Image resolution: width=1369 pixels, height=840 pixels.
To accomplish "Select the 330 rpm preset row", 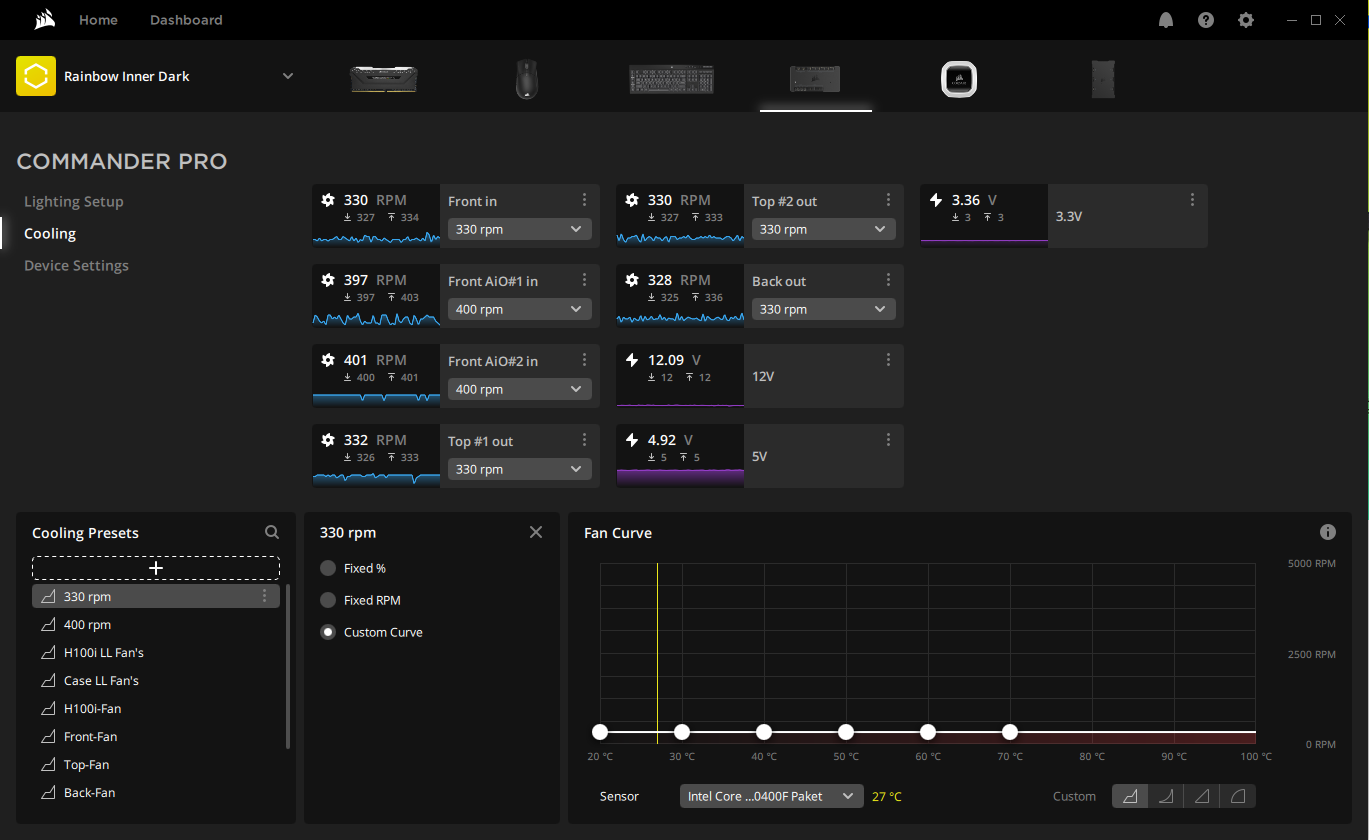I will 156,596.
